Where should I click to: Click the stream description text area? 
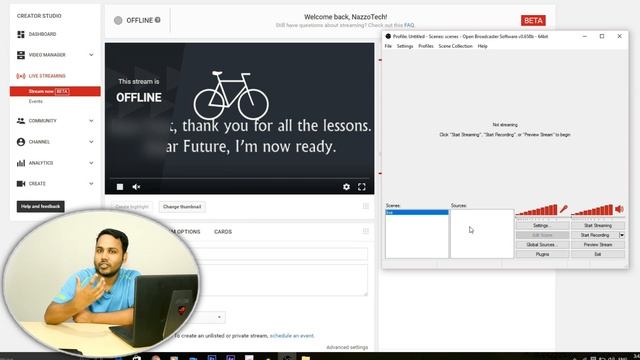[x=284, y=280]
